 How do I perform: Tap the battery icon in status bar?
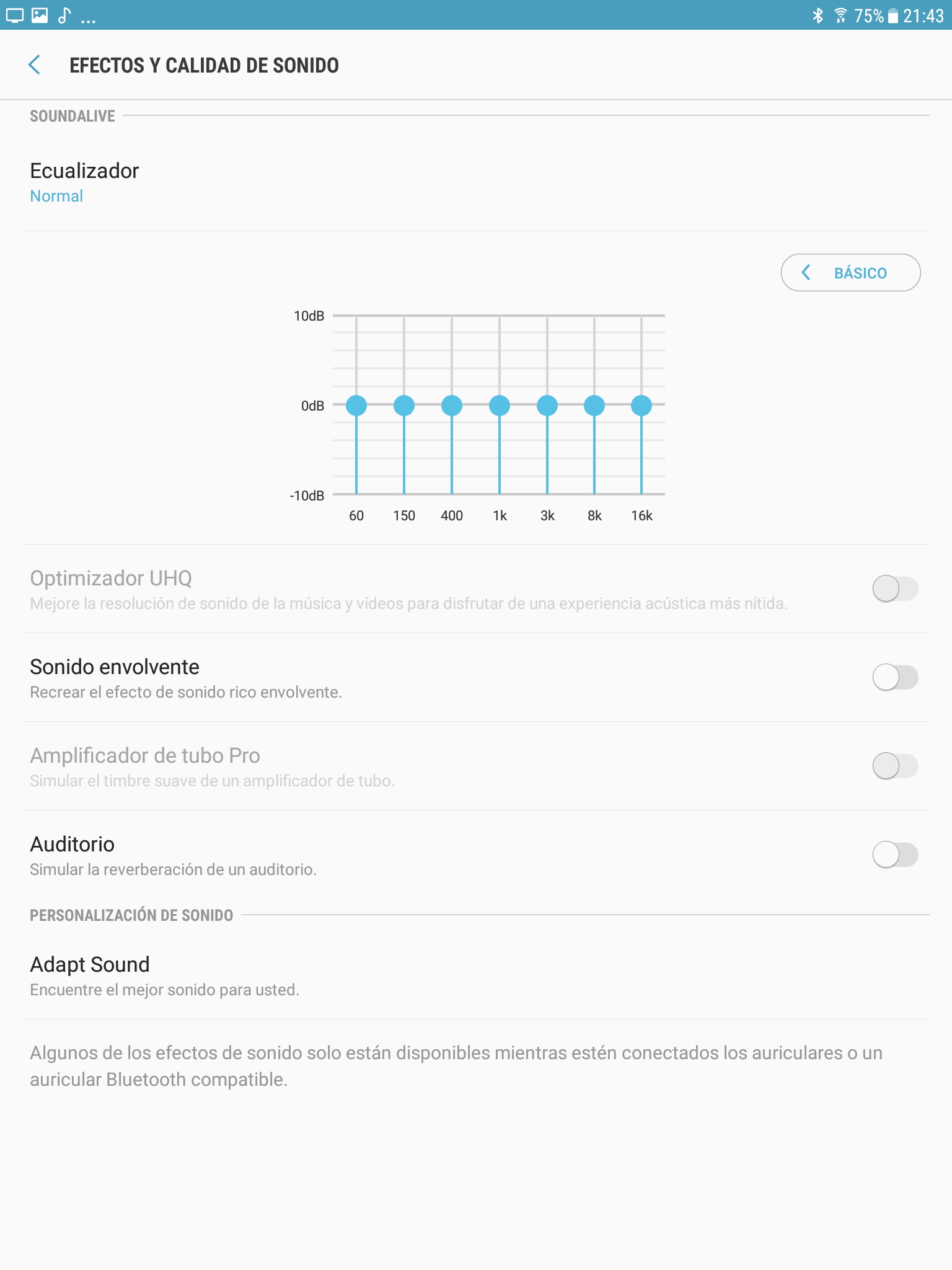(x=893, y=16)
